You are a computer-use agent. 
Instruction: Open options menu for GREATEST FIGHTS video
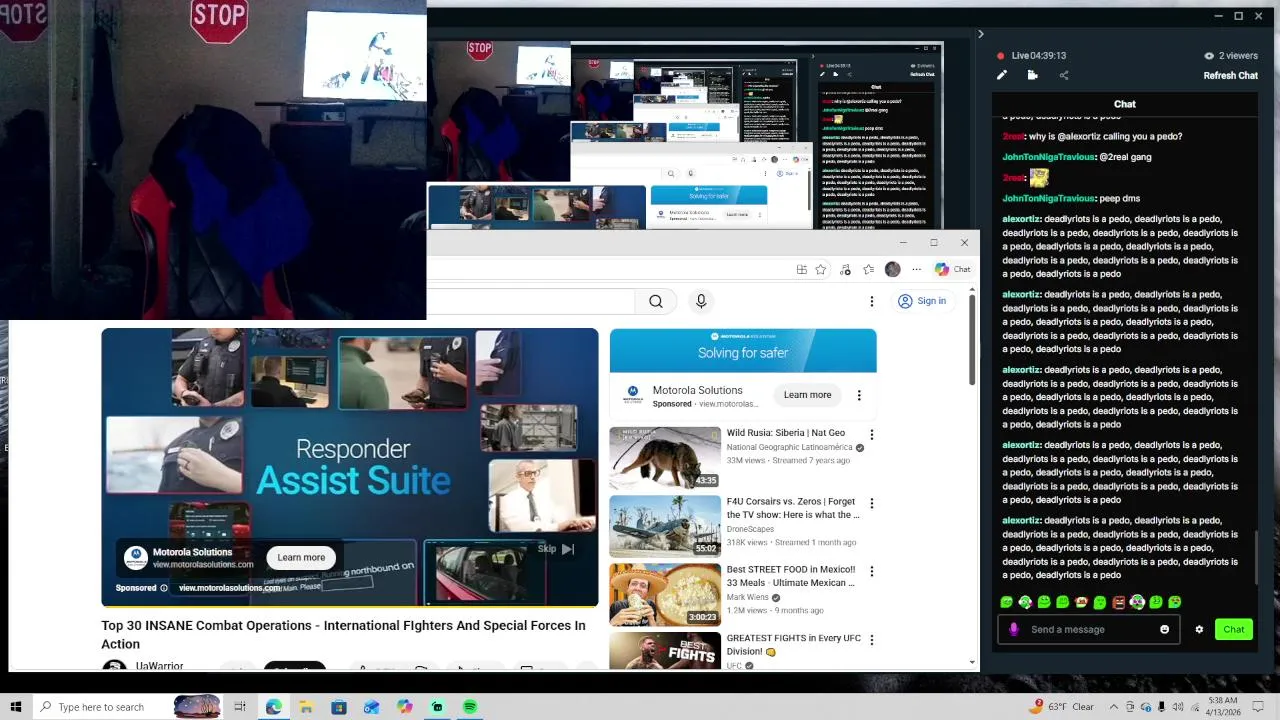coord(871,639)
